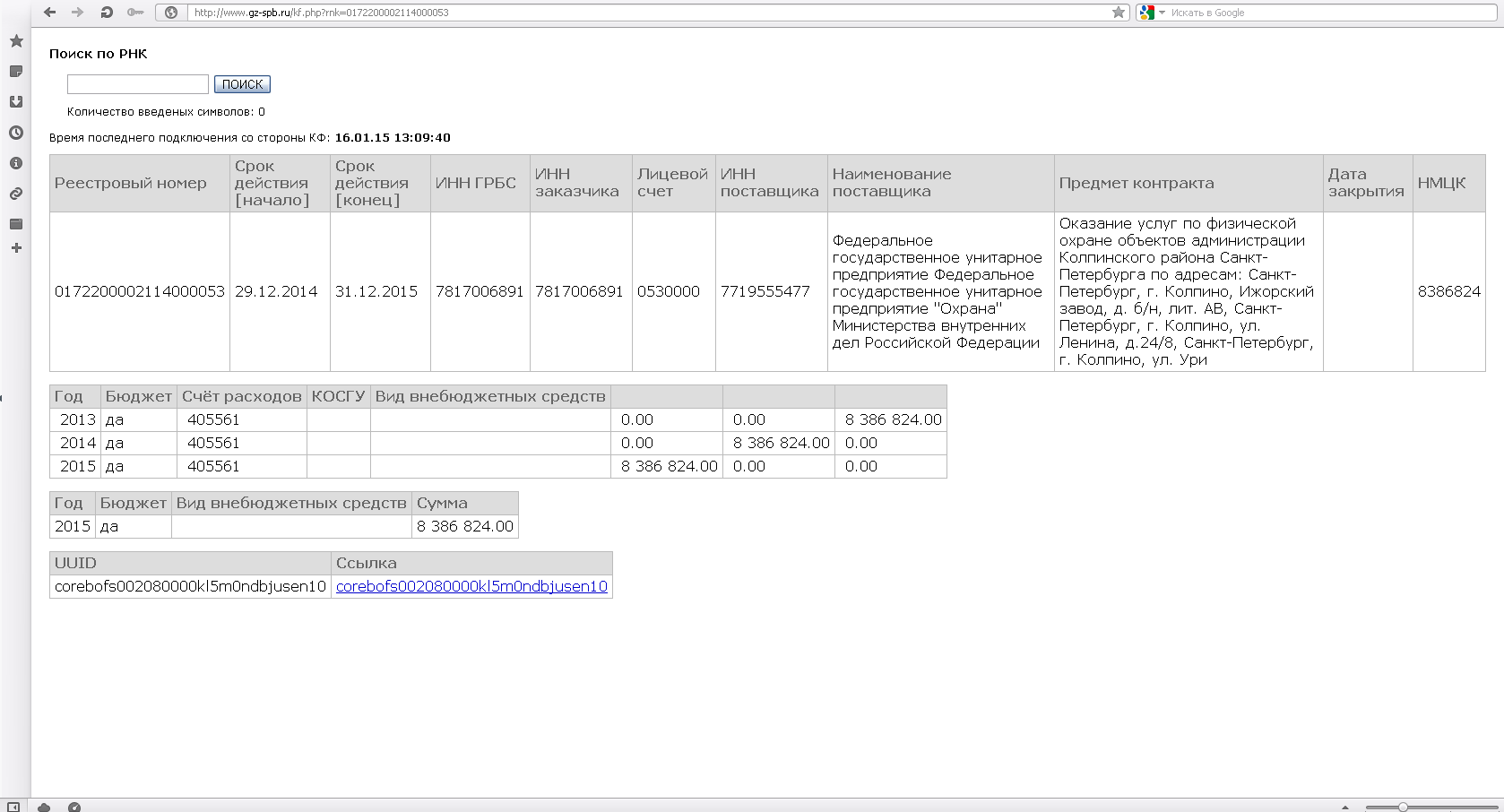
Task: Click the 'Счёт расходов' header
Action: coord(242,396)
